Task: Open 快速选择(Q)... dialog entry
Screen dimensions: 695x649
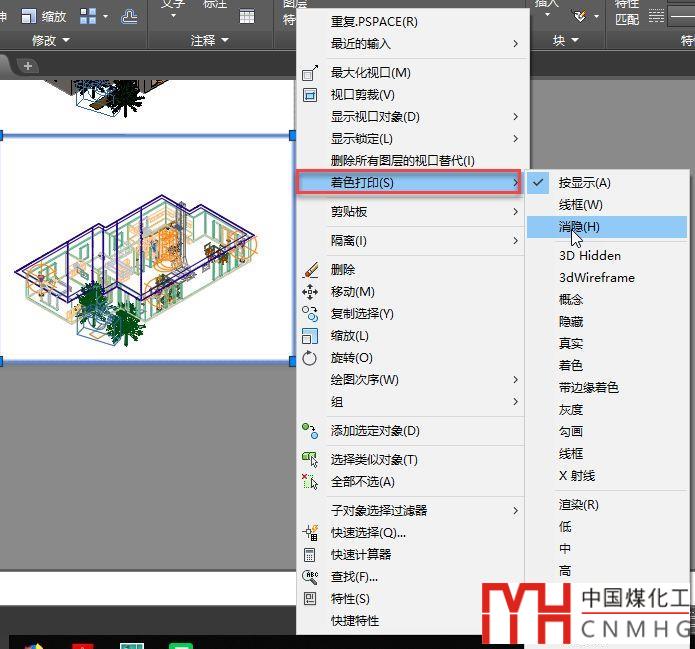Action: tap(368, 533)
